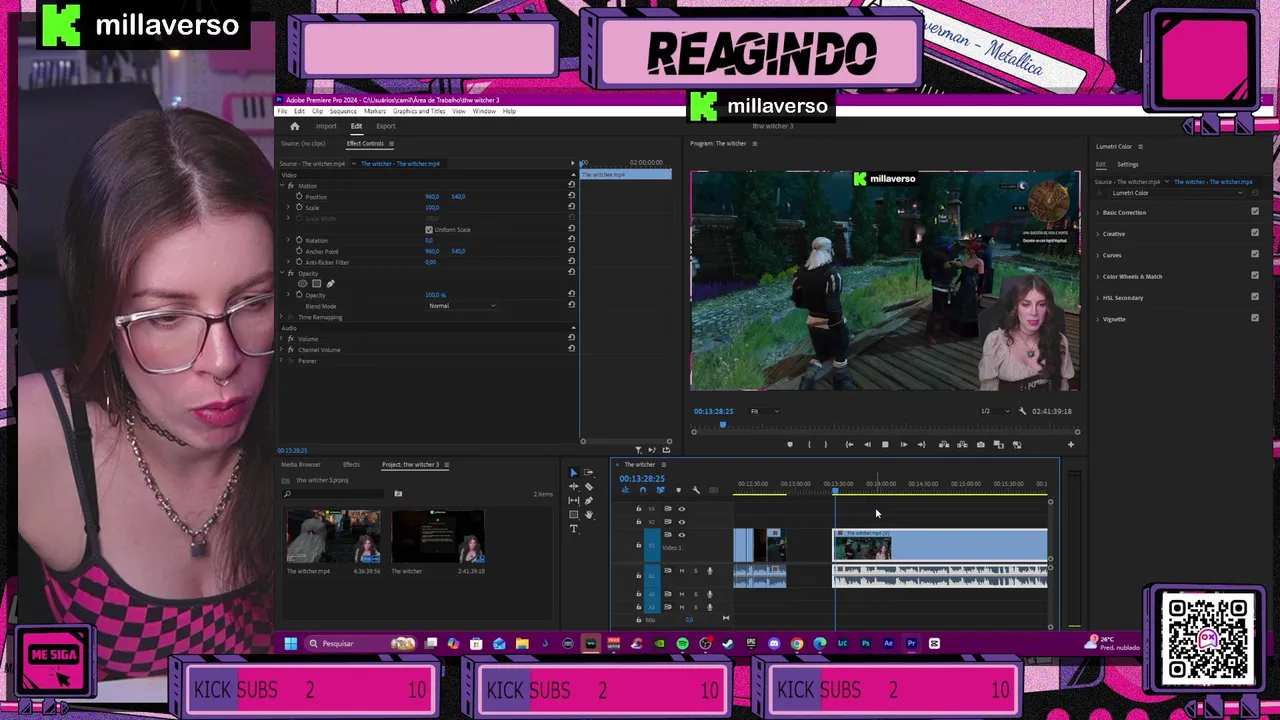This screenshot has height=720, width=1280.
Task: Select the Selection tool arrow in Premiere
Action: (574, 472)
